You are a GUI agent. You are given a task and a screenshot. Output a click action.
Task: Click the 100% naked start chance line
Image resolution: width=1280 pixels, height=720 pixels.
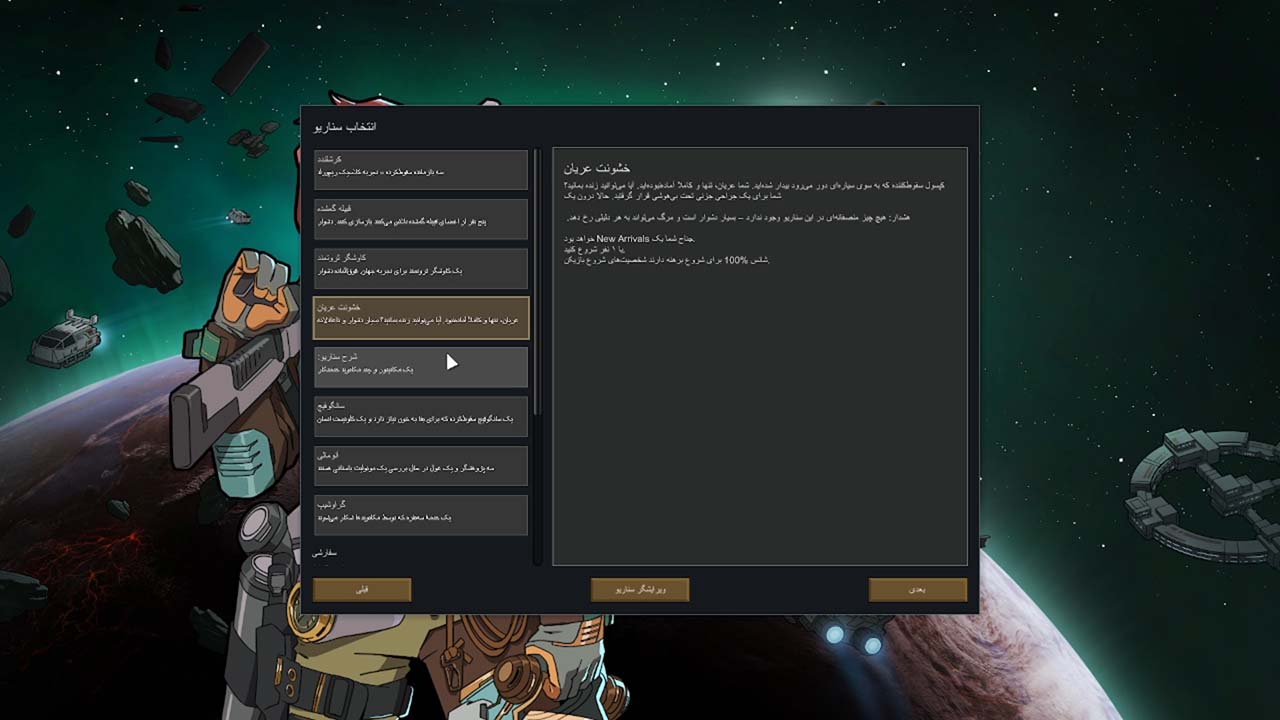[x=666, y=260]
